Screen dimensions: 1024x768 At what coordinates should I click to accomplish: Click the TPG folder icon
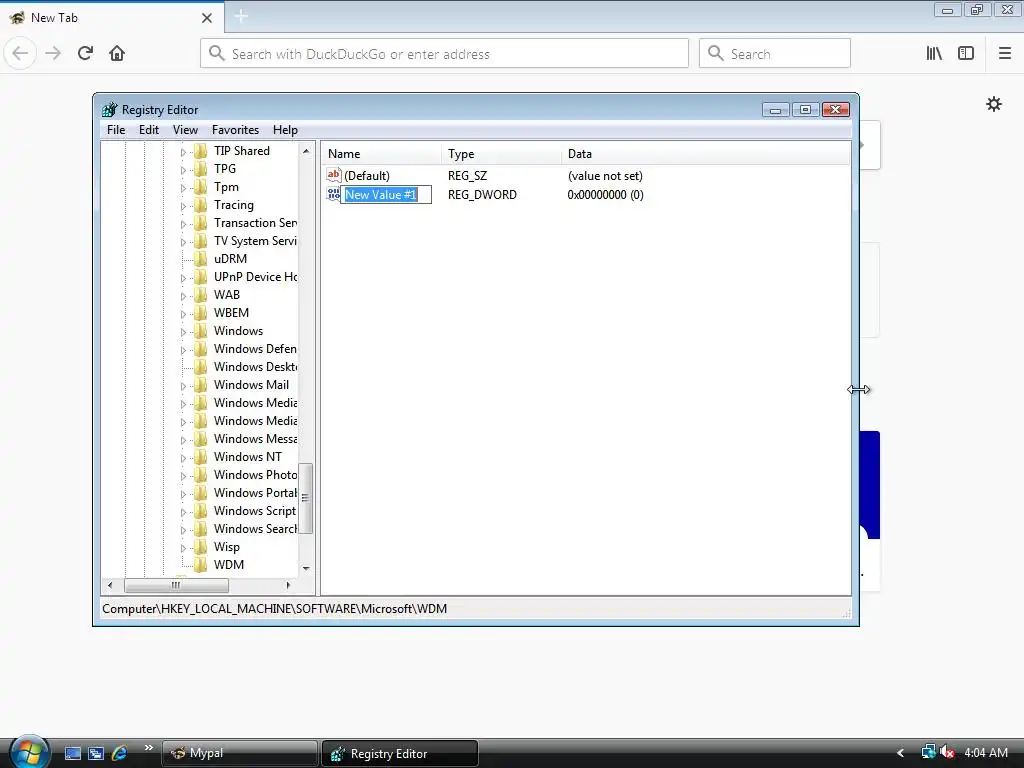click(200, 169)
